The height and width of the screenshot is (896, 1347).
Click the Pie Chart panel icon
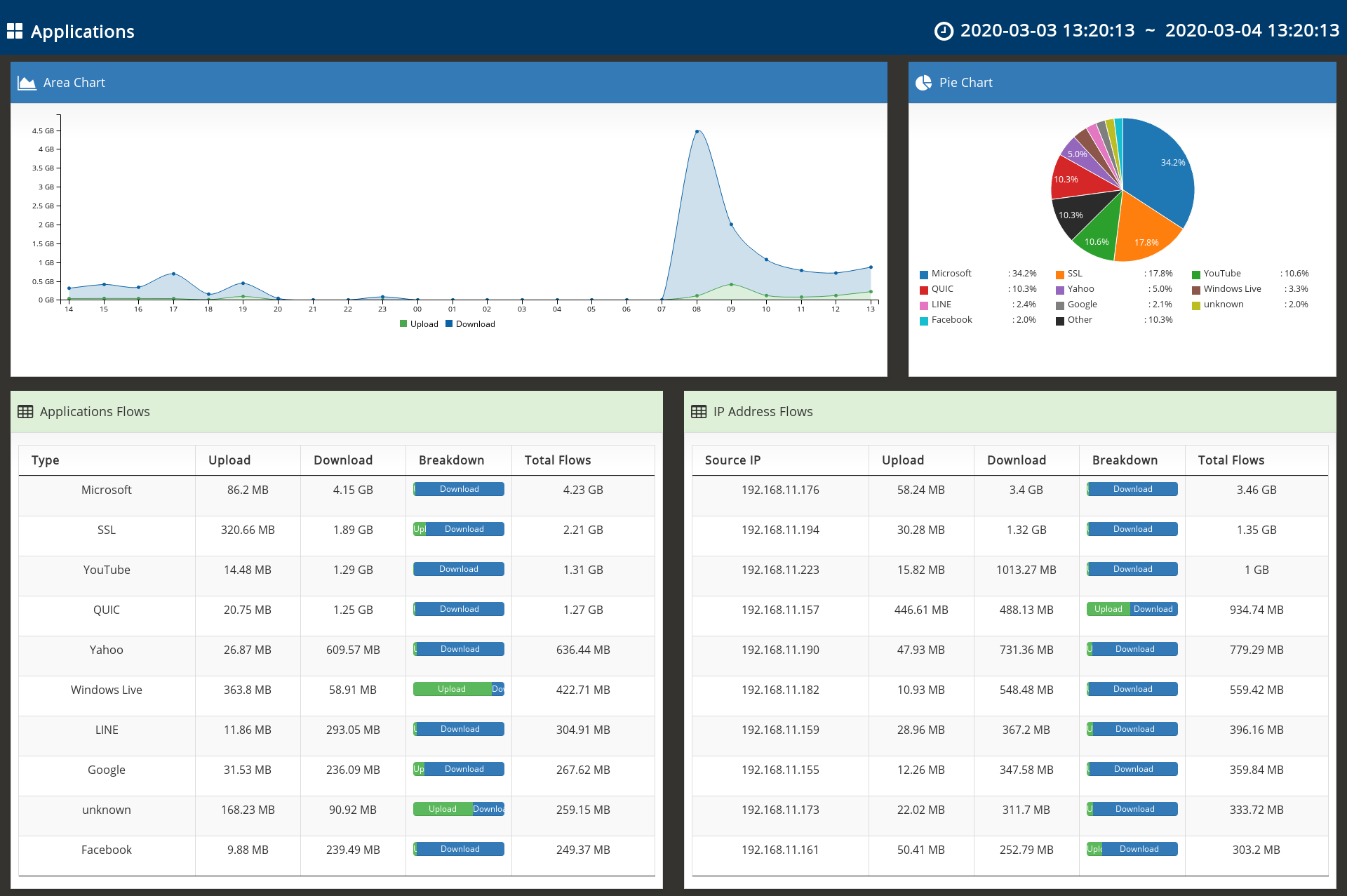(924, 83)
